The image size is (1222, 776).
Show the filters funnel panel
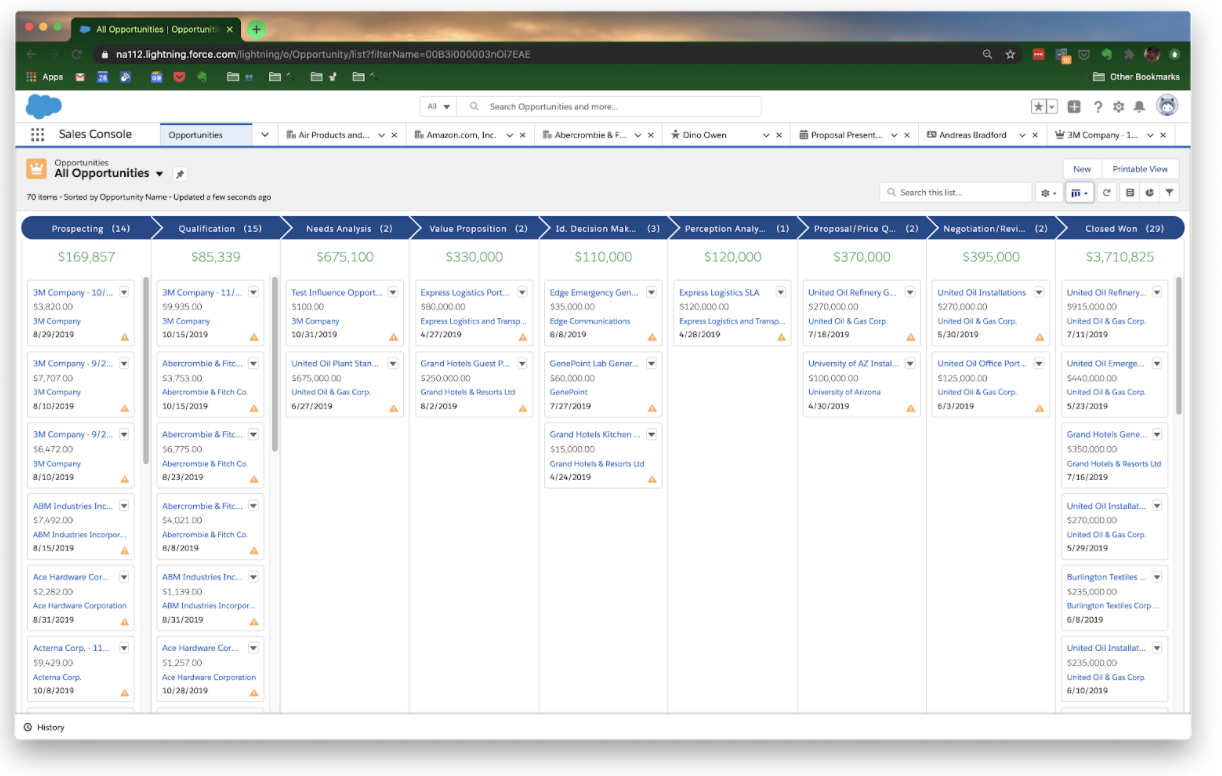[x=1169, y=193]
